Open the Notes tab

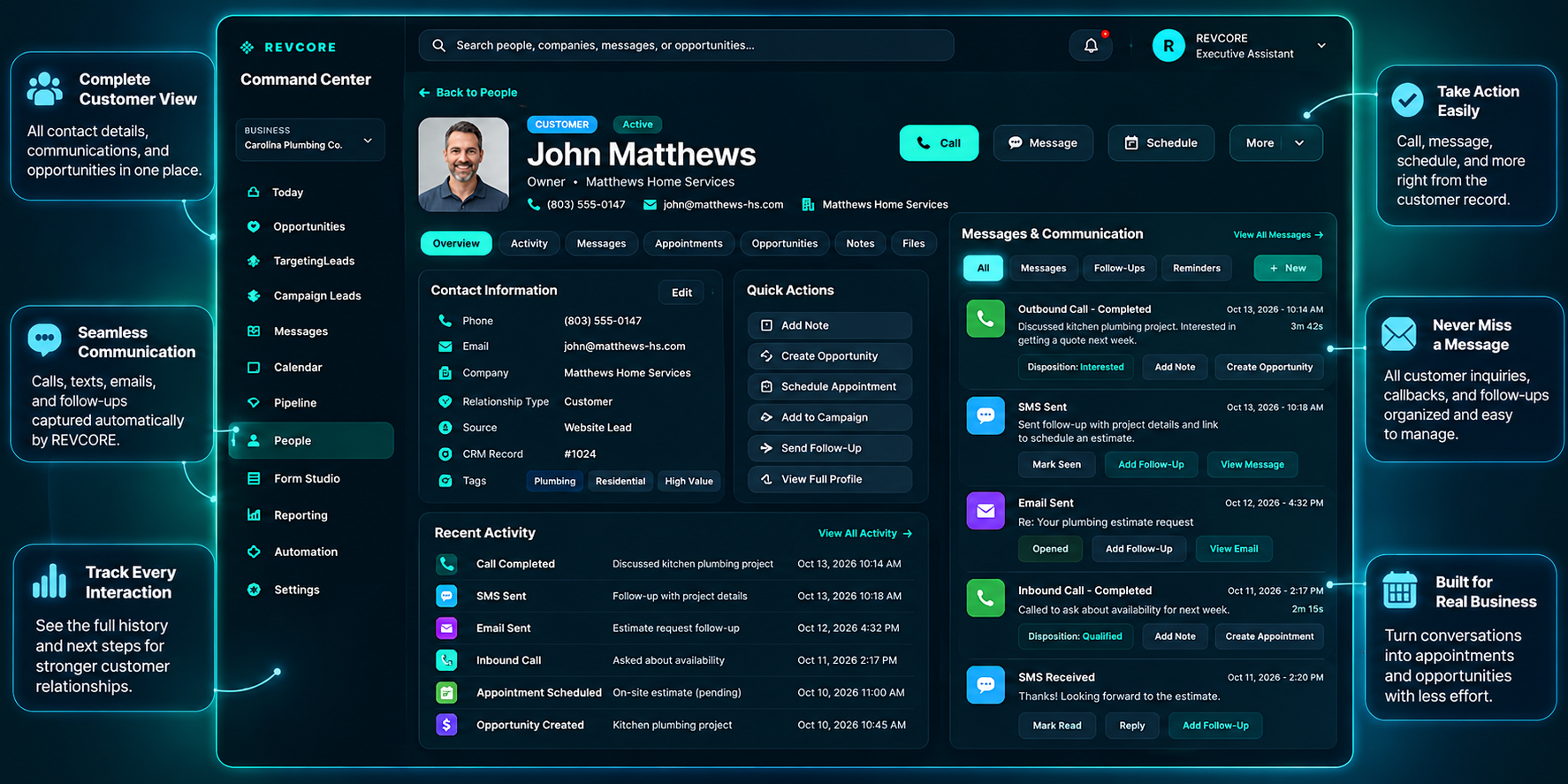(x=860, y=243)
